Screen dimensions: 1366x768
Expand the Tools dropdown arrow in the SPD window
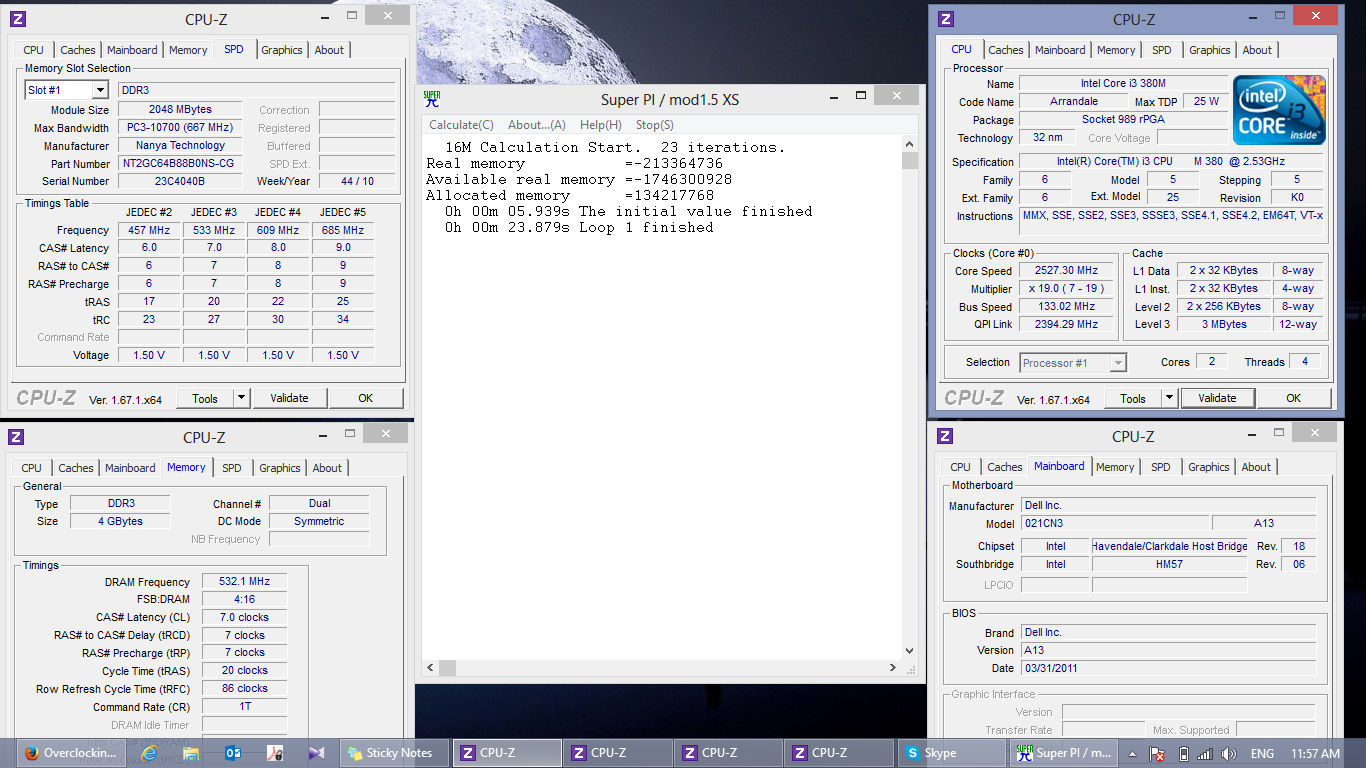point(241,398)
